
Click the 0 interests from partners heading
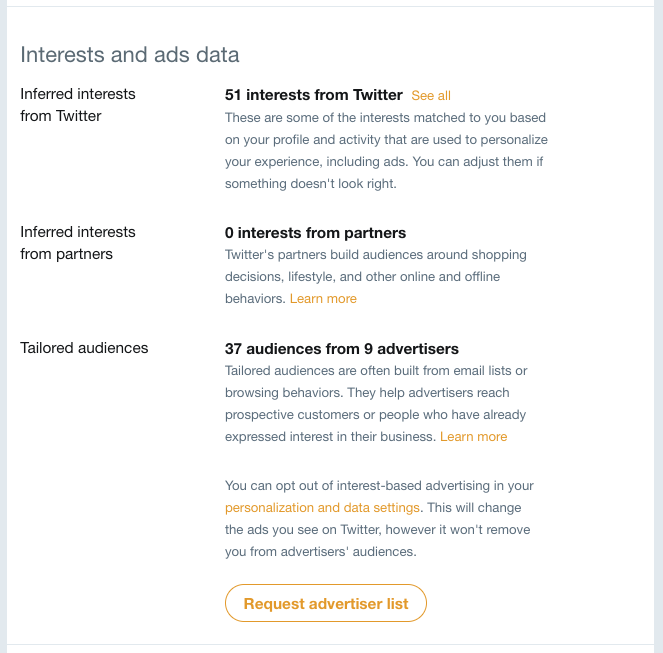coord(315,233)
